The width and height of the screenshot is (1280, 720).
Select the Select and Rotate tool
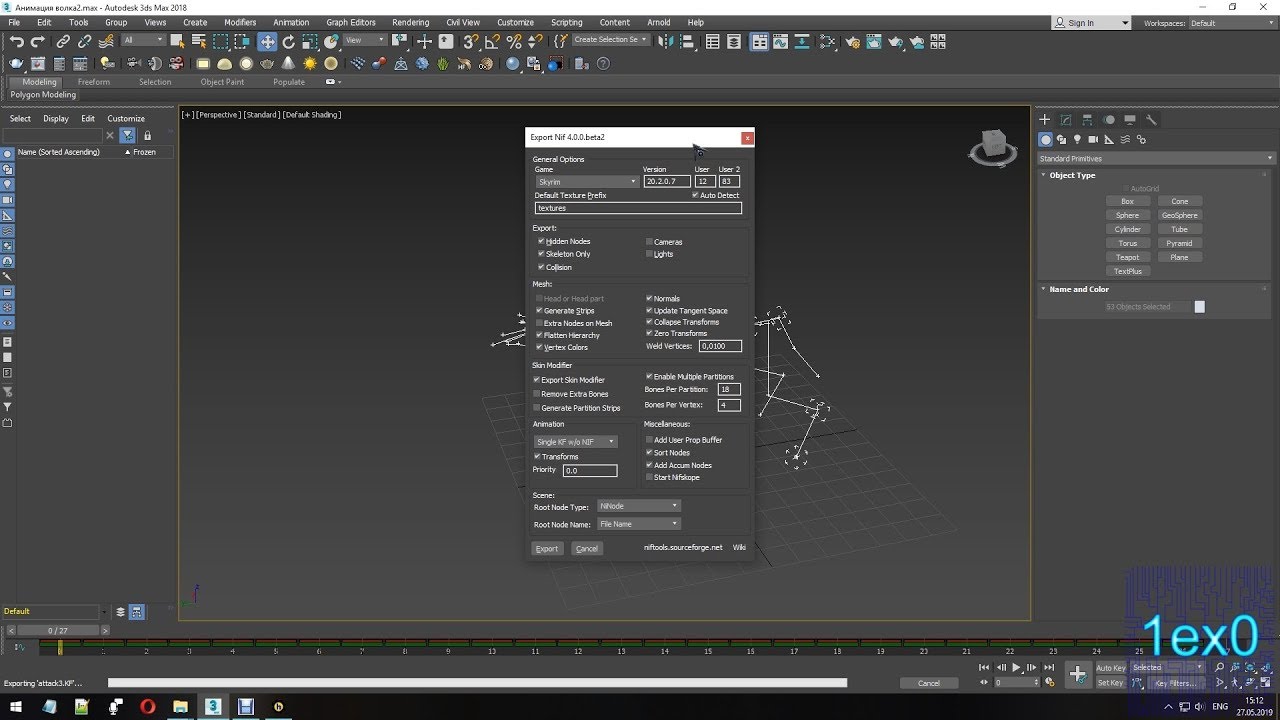click(x=289, y=41)
